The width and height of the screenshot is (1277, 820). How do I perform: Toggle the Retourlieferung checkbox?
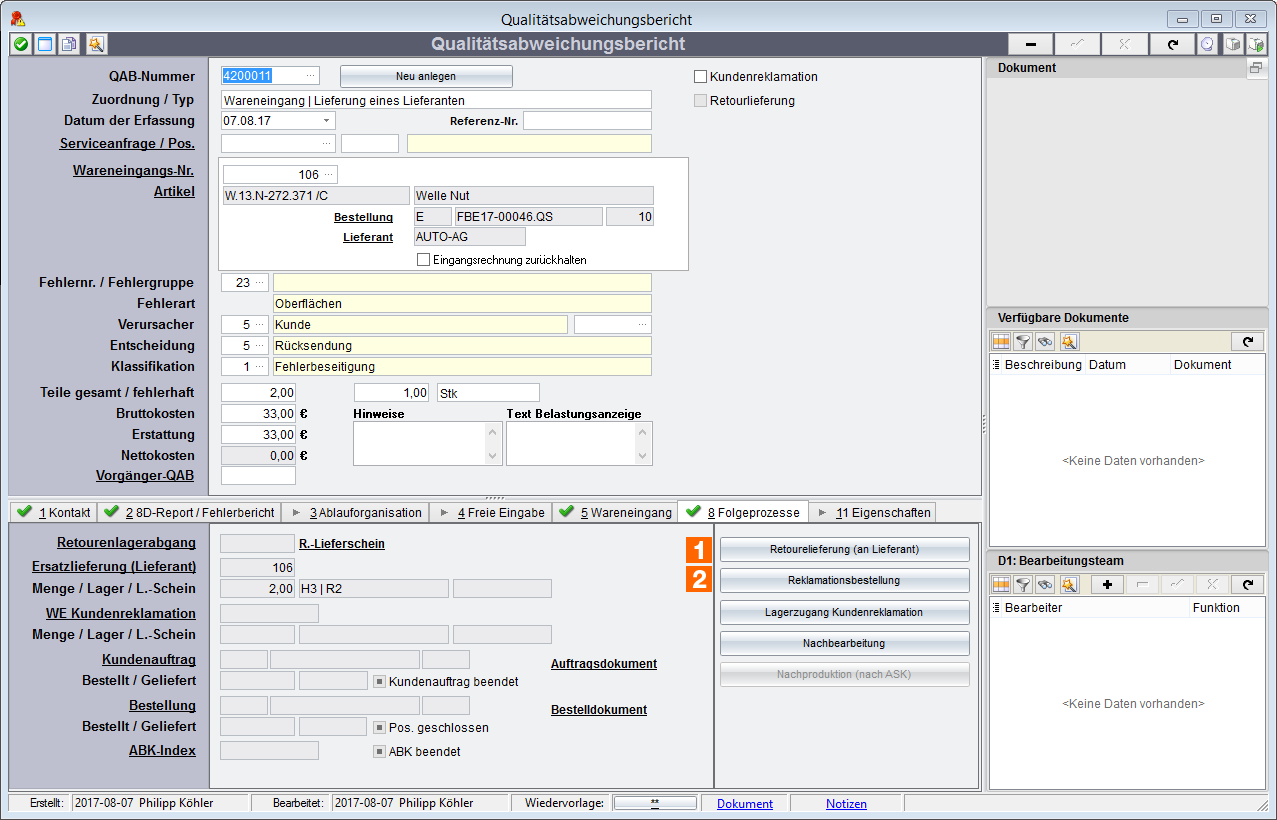pyautogui.click(x=700, y=100)
